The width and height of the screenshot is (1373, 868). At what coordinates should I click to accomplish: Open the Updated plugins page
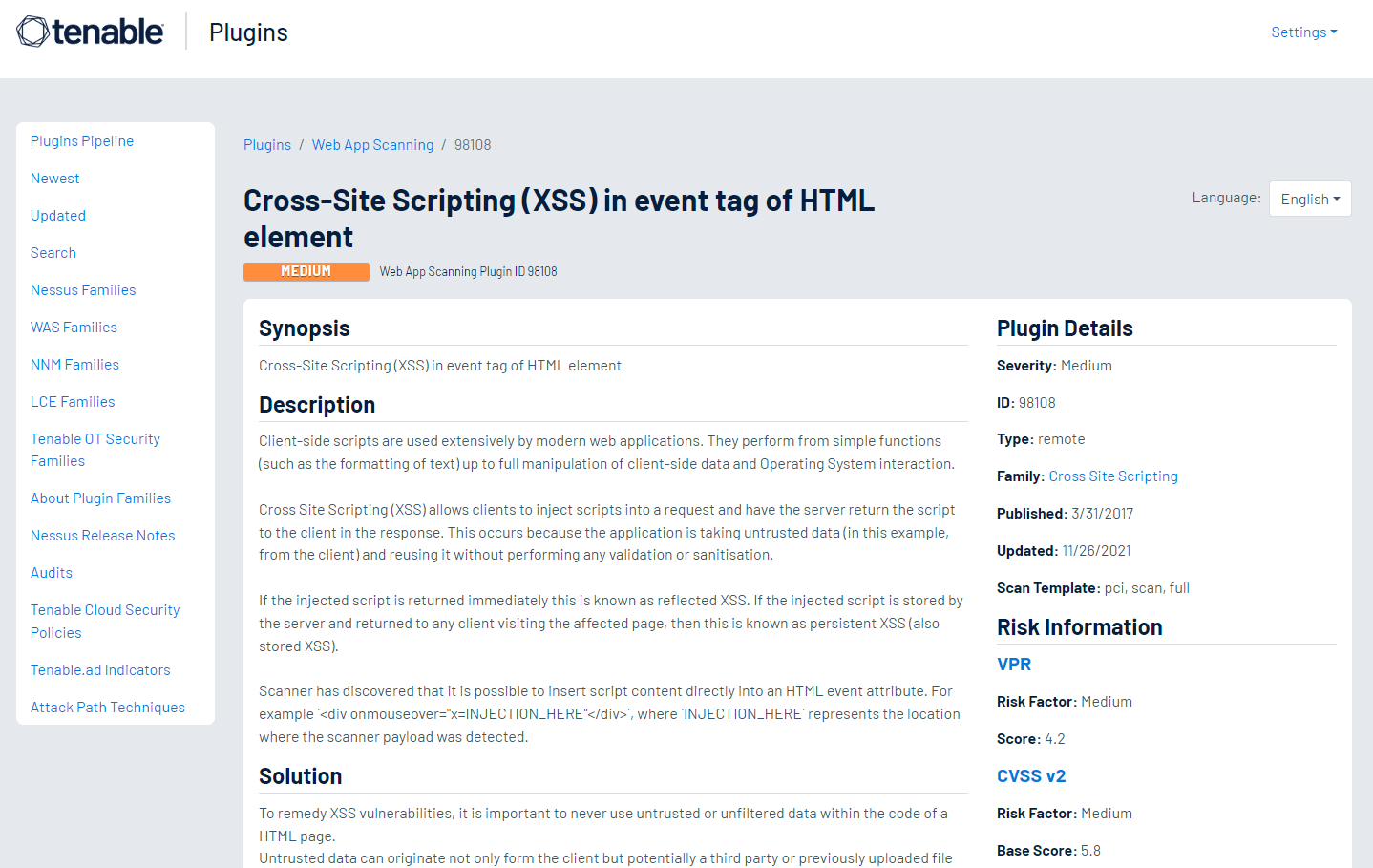[58, 216]
